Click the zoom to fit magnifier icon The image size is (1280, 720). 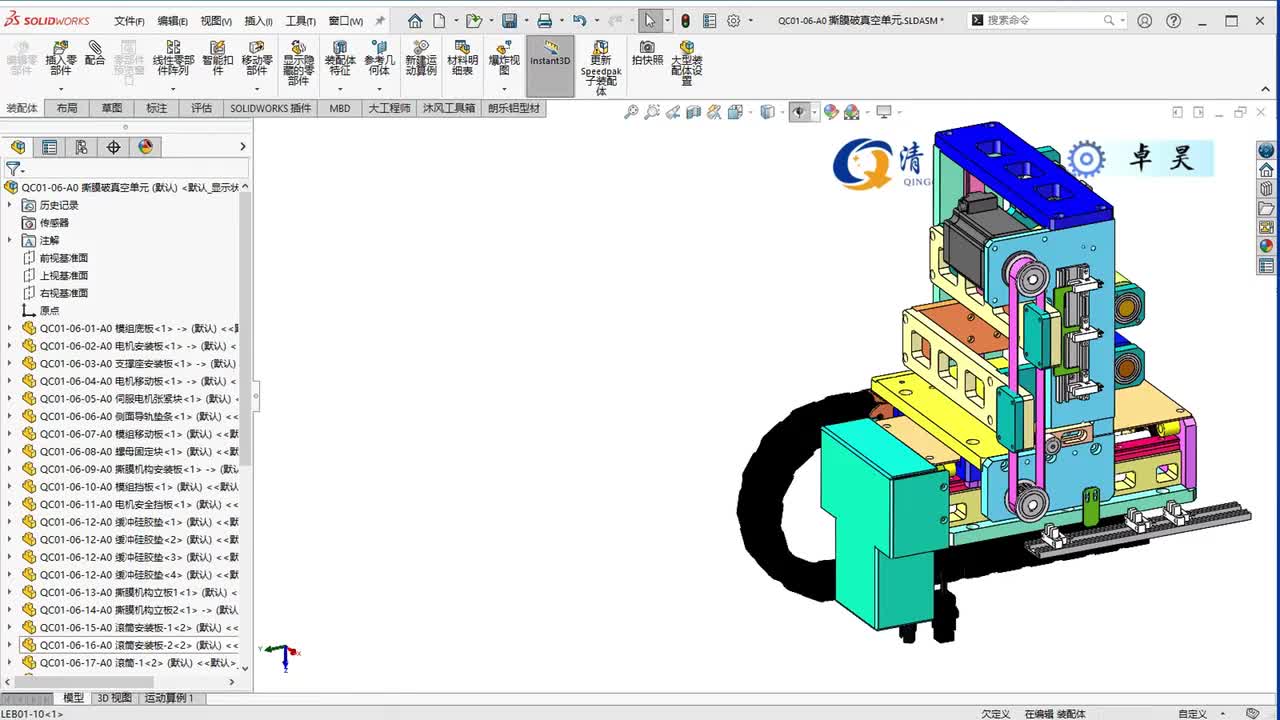coord(631,112)
